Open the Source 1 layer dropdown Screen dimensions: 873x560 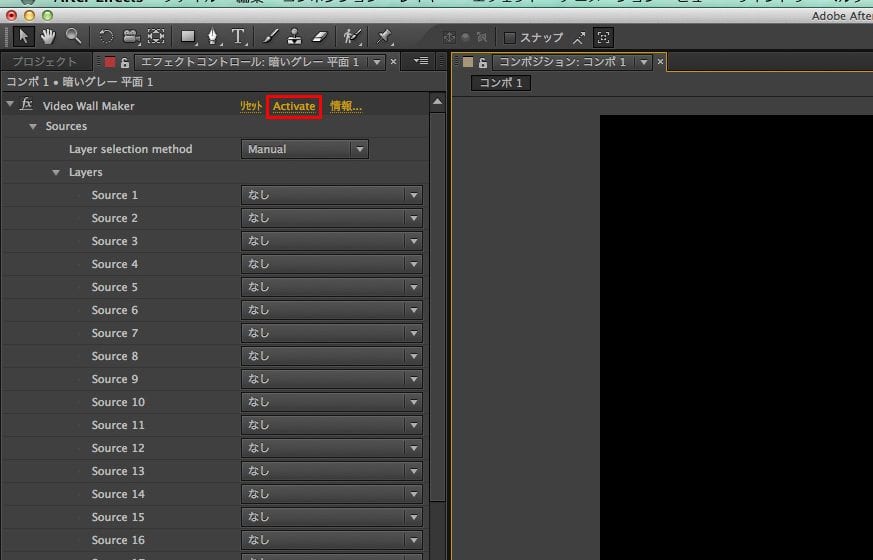tap(331, 195)
